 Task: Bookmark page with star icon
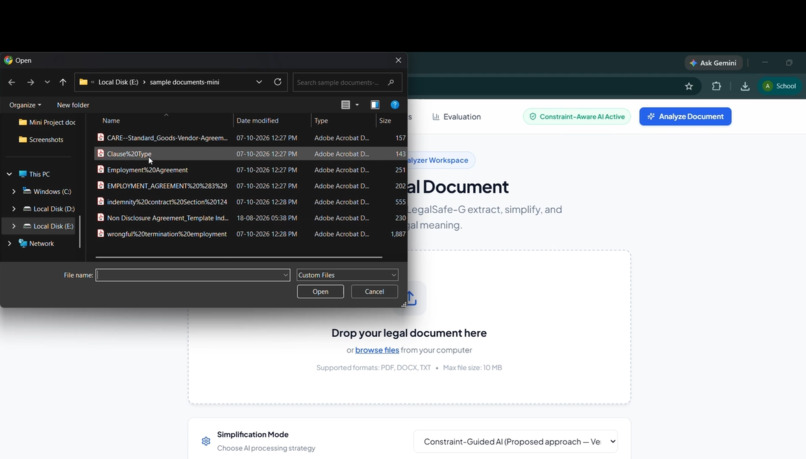(689, 86)
